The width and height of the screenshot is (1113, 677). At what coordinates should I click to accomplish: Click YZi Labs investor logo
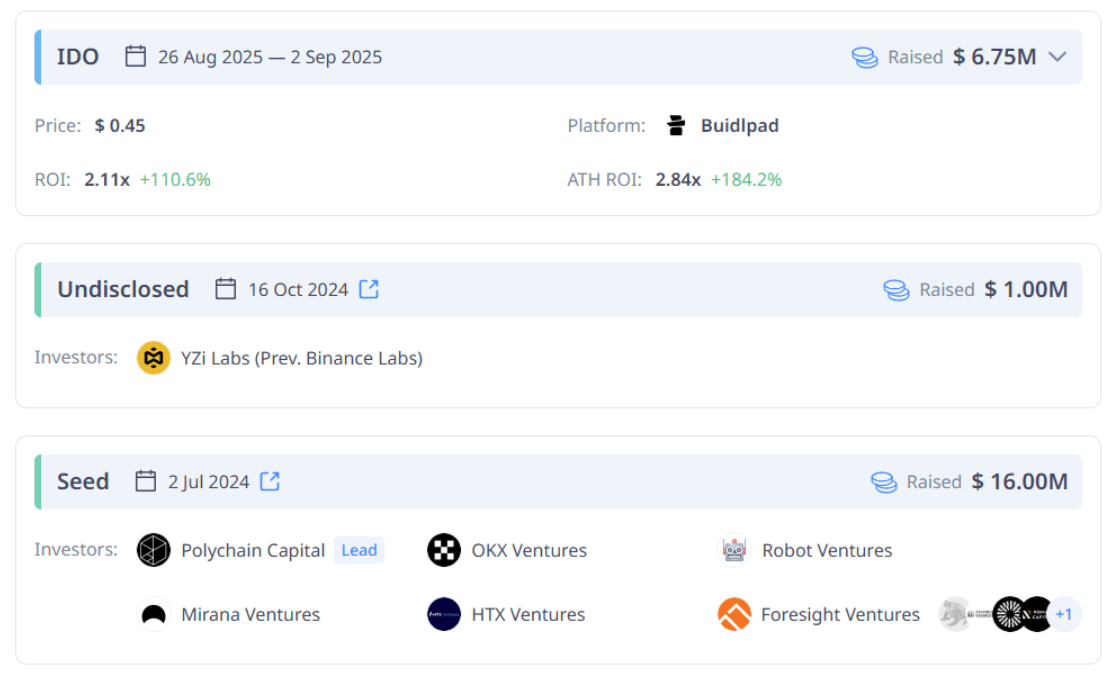click(x=153, y=358)
